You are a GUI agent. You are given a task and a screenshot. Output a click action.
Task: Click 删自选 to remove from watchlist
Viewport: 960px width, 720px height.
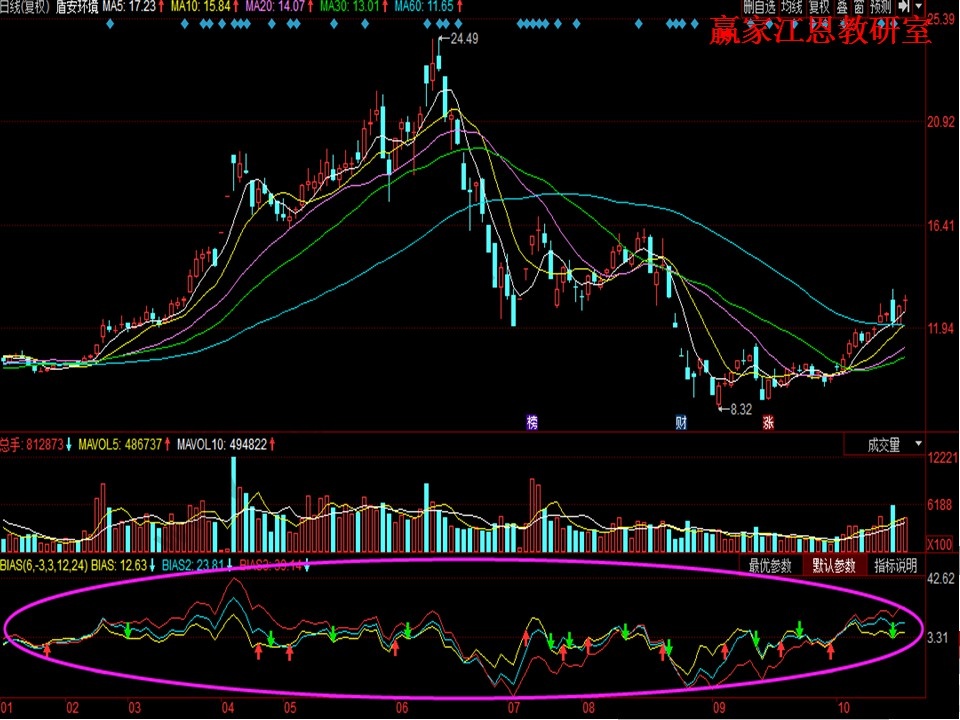click(760, 8)
